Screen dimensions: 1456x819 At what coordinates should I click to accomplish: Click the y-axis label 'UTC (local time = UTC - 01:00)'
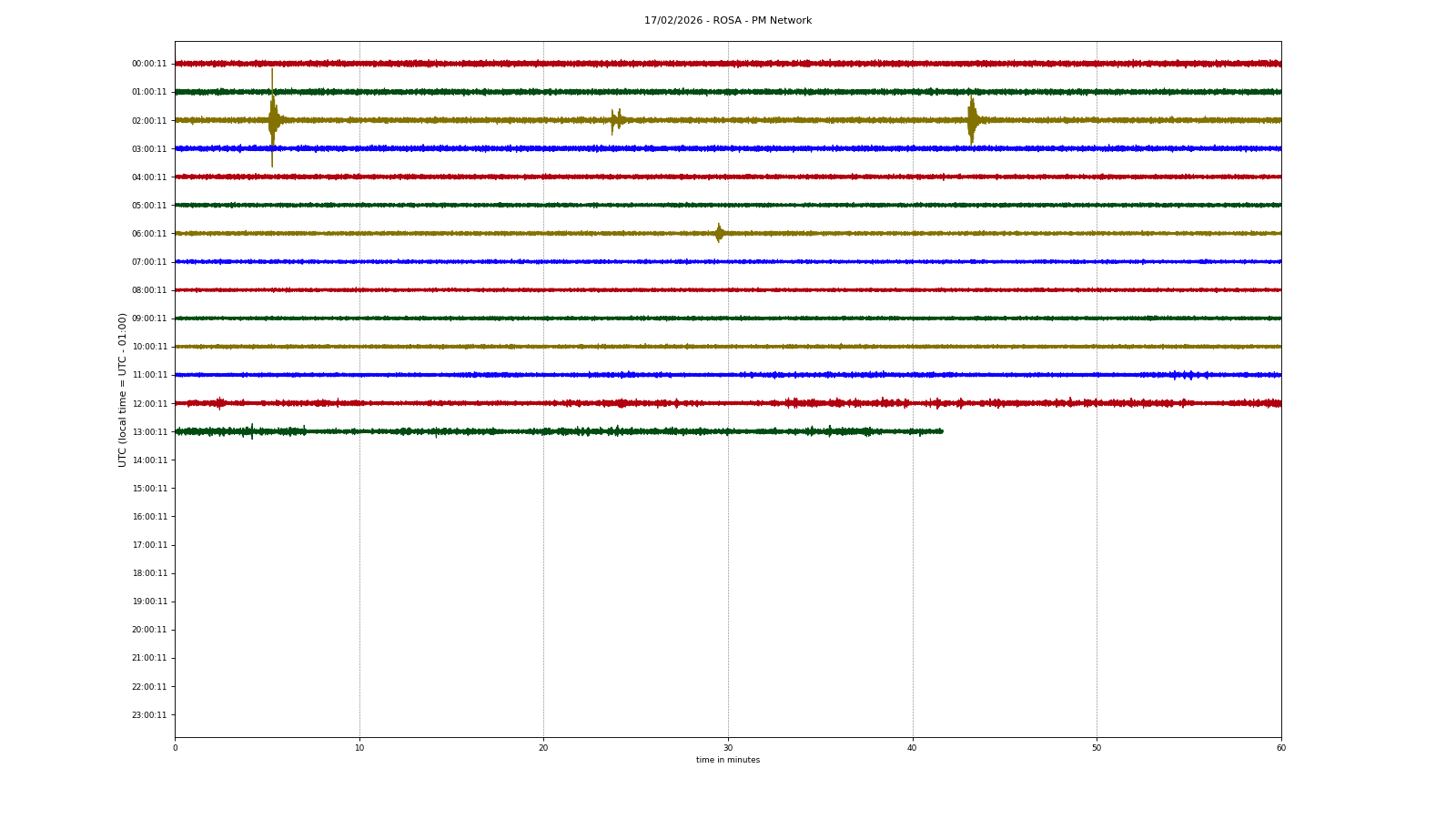click(123, 389)
